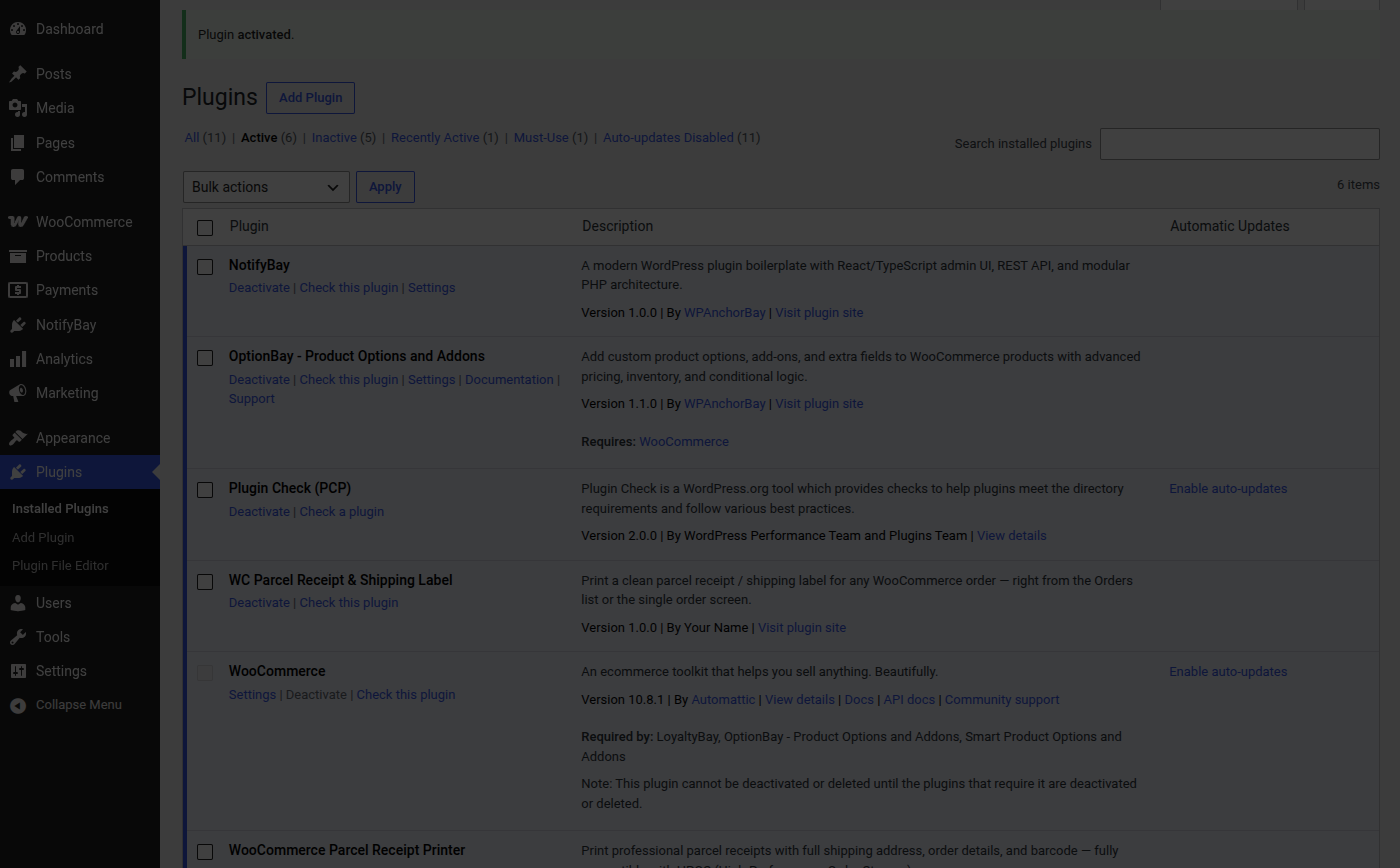Click the NotifyBay plug icon
This screenshot has height=868, width=1400.
(x=18, y=325)
